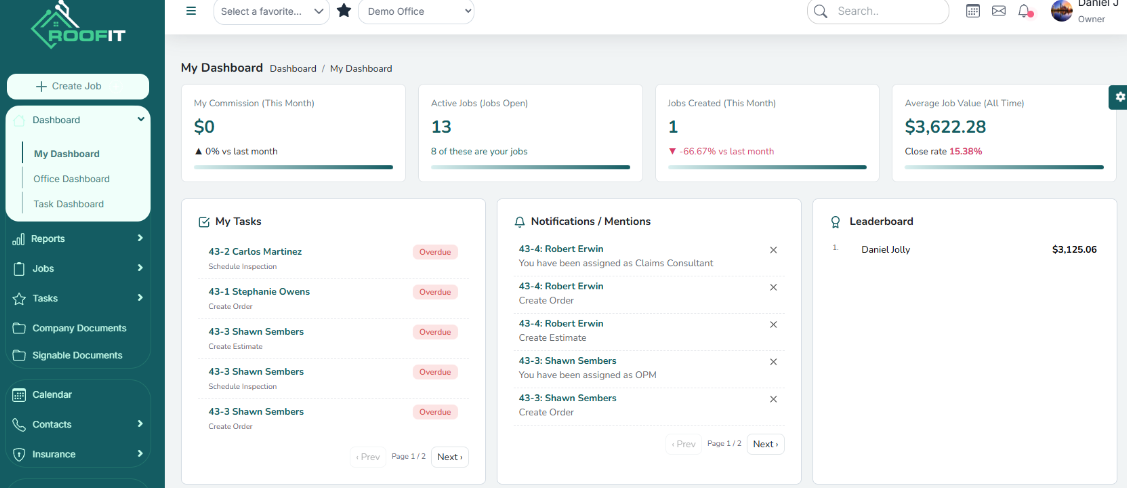1127x488 pixels.
Task: Dismiss Robert Erwin Create Estimate notification
Action: coord(773,324)
